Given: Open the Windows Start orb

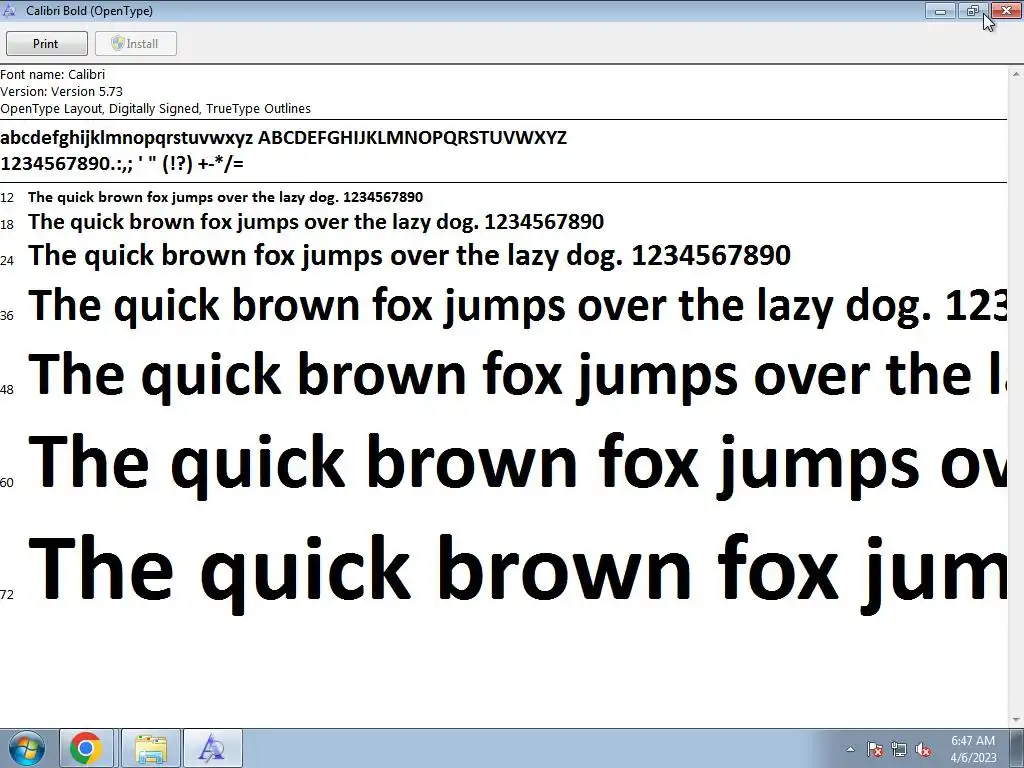Looking at the screenshot, I should (27, 748).
